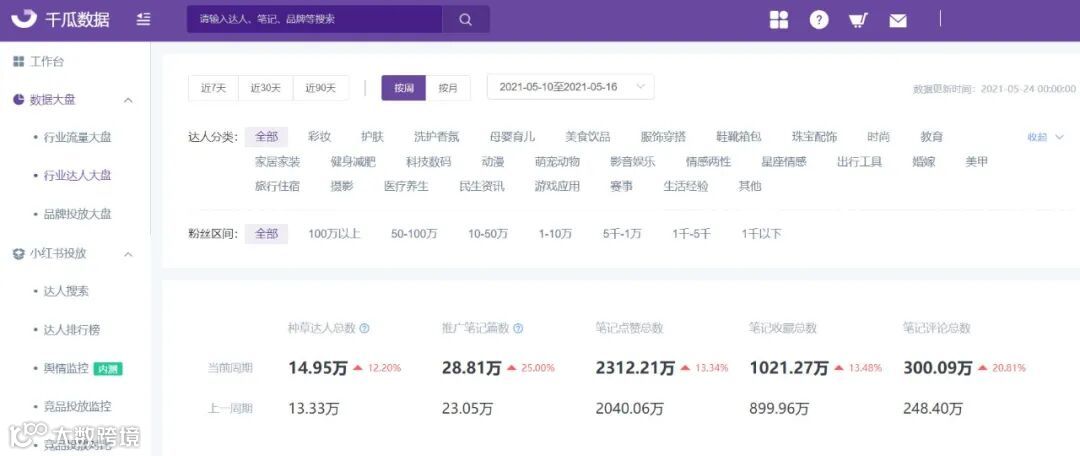Filter by 美食饮品 category

588,137
